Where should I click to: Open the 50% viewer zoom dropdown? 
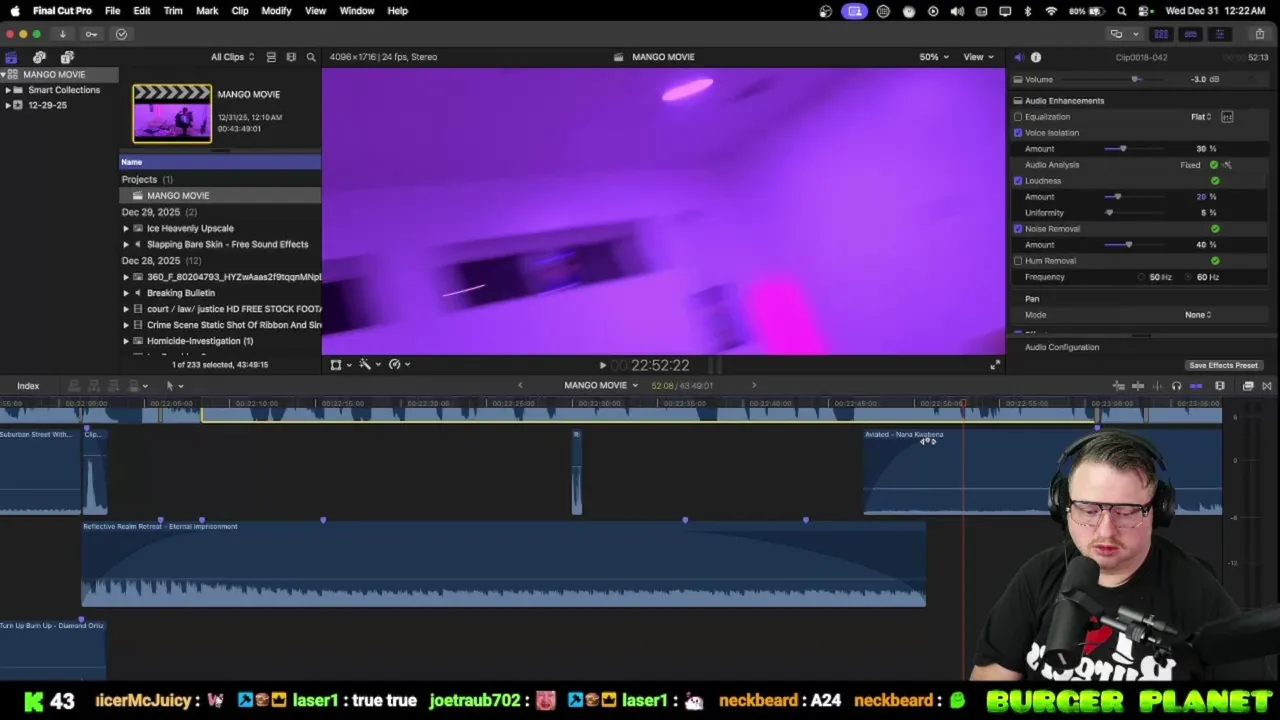tap(934, 57)
